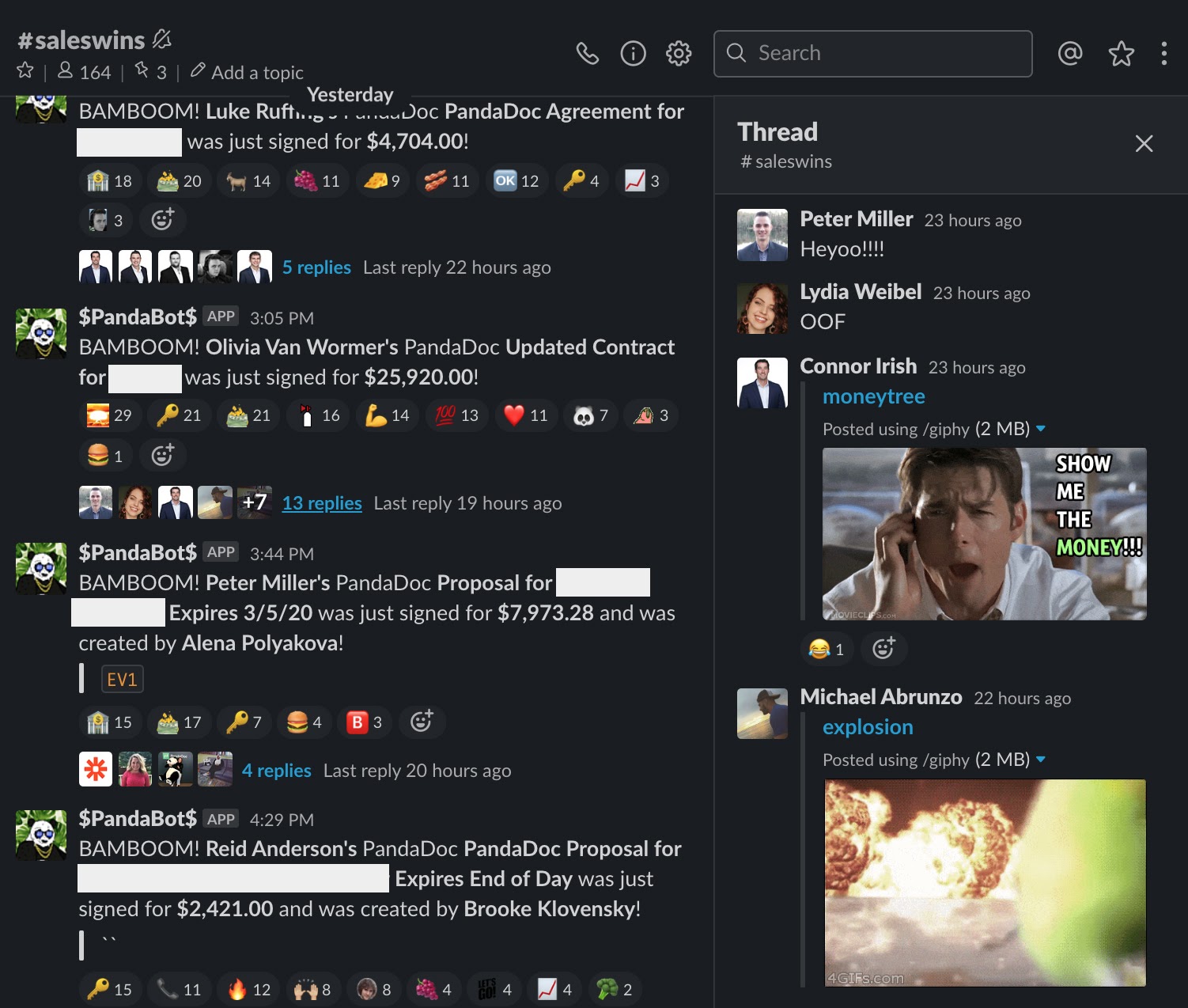Toggle the 100 reaction with count 13
Image resolution: width=1188 pixels, height=1008 pixels.
point(456,415)
